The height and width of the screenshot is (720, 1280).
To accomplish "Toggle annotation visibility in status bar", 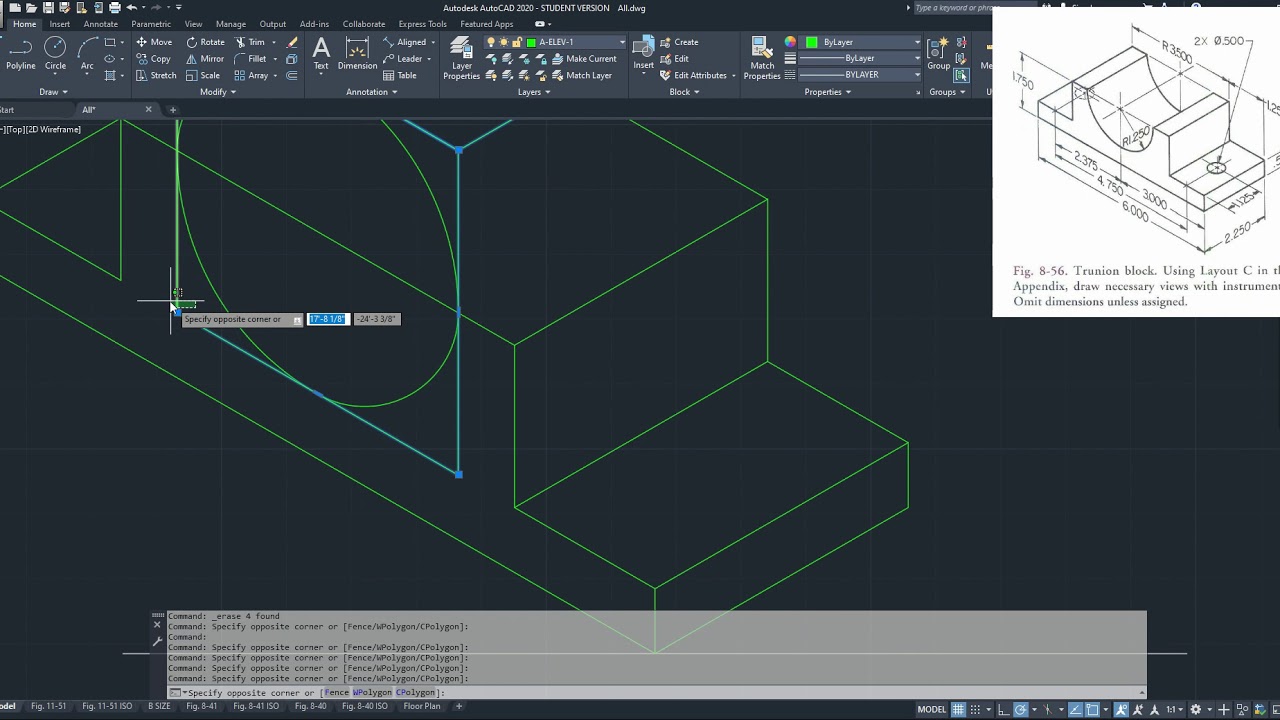I will point(1121,709).
